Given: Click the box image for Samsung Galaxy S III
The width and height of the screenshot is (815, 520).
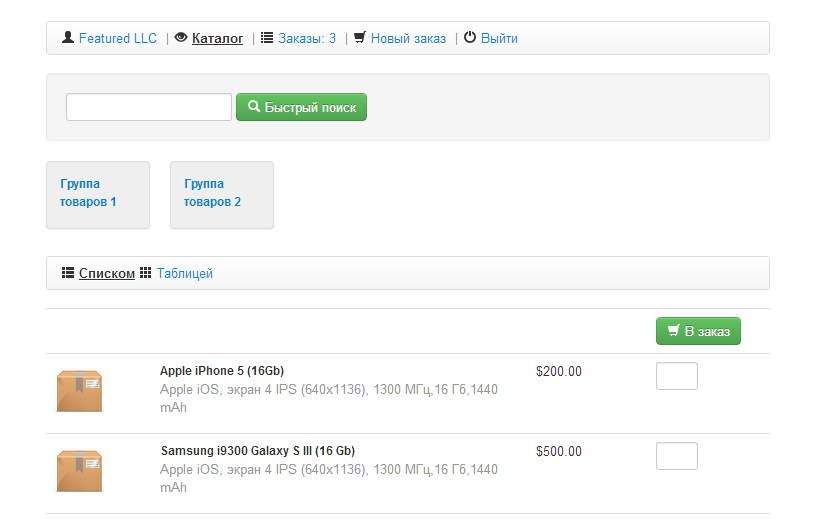Looking at the screenshot, I should pos(80,470).
